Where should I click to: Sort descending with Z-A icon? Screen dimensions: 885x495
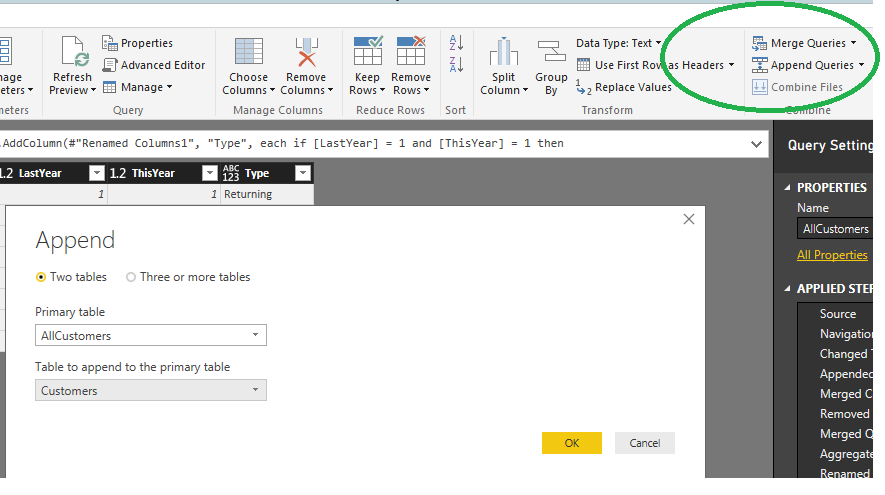(x=456, y=64)
